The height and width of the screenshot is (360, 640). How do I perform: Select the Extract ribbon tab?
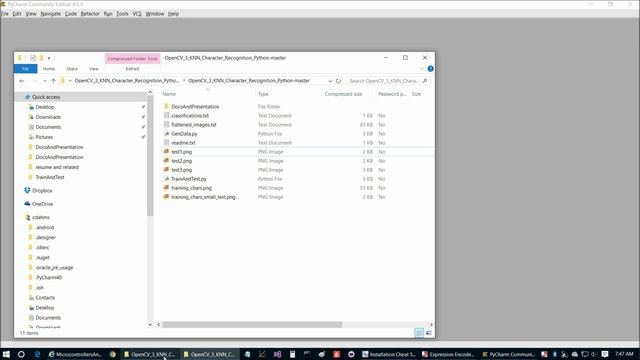(x=132, y=69)
